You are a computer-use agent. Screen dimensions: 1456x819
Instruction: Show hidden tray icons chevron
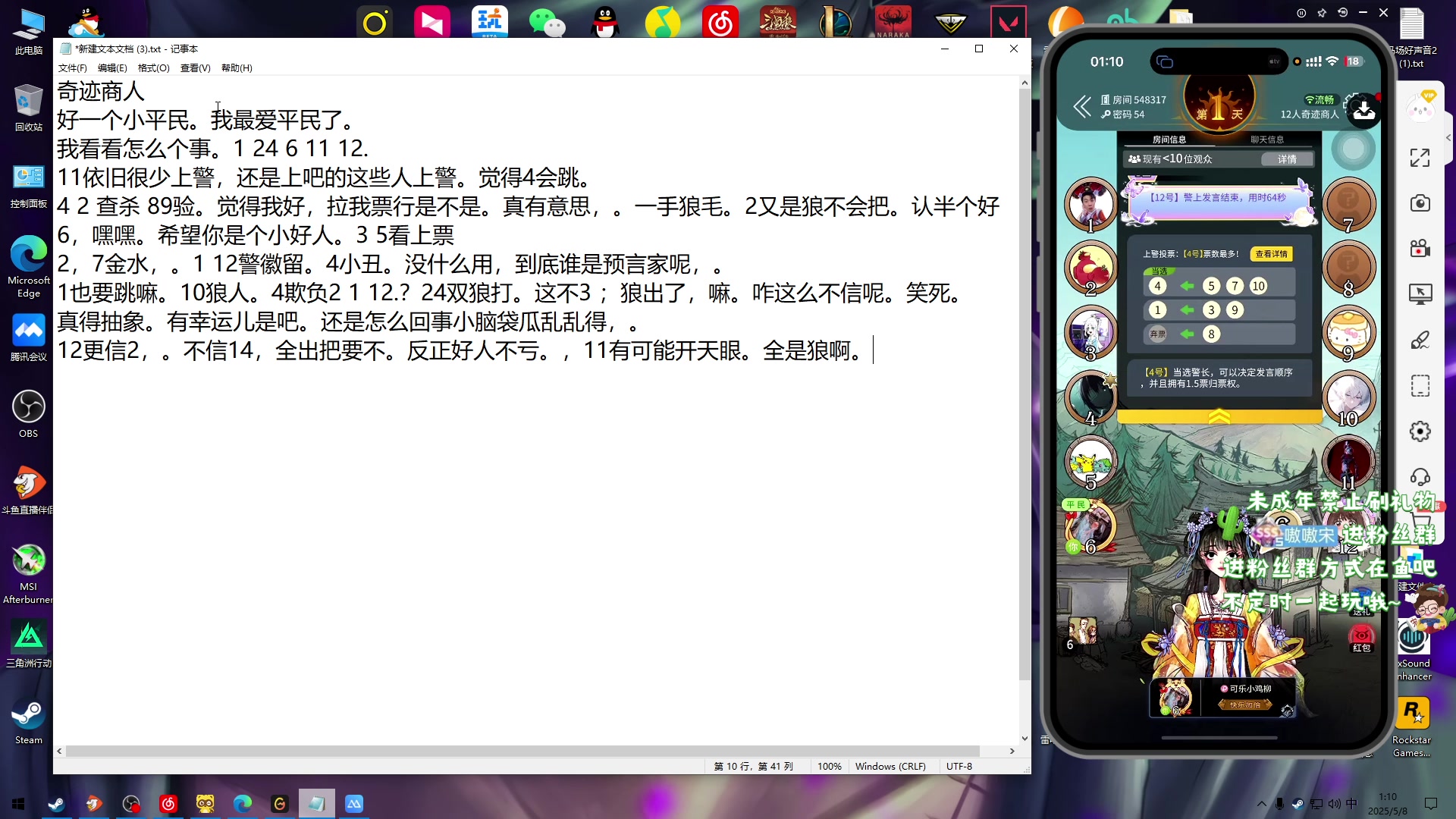(x=1261, y=804)
